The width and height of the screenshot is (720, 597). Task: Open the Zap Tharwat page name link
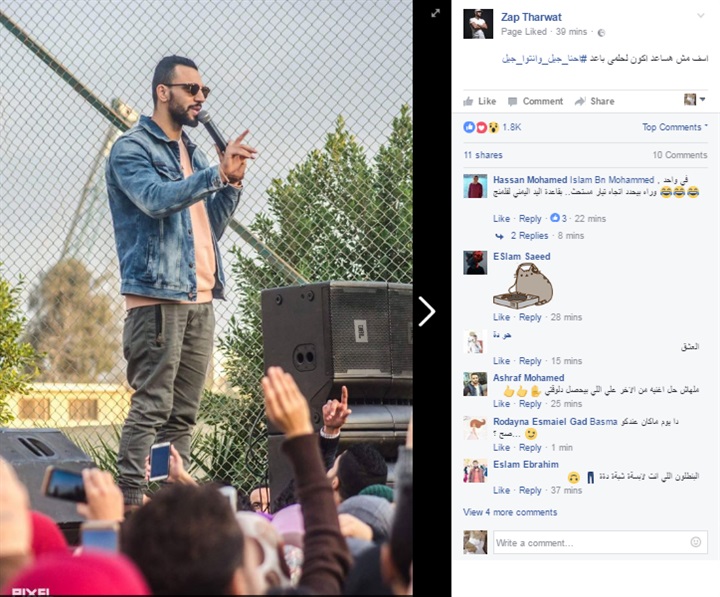[531, 17]
